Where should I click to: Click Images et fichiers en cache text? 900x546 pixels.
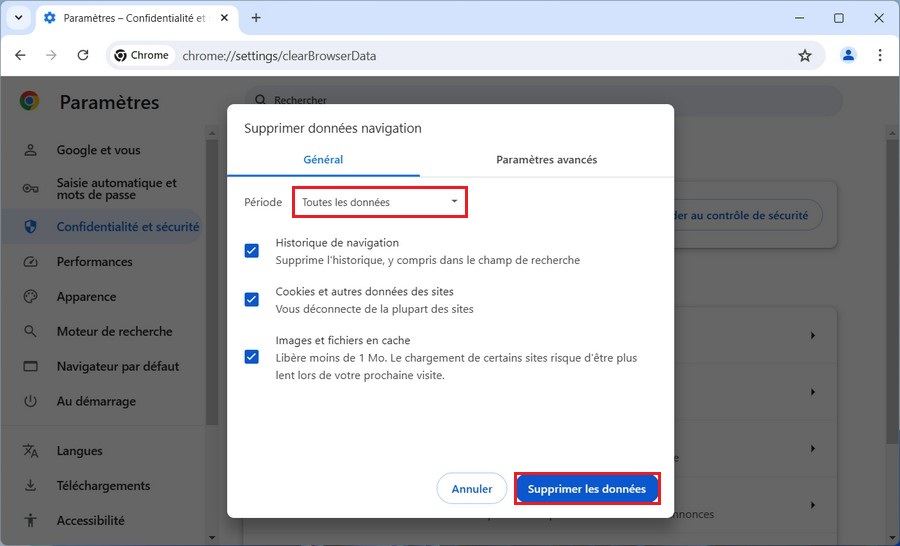[343, 340]
